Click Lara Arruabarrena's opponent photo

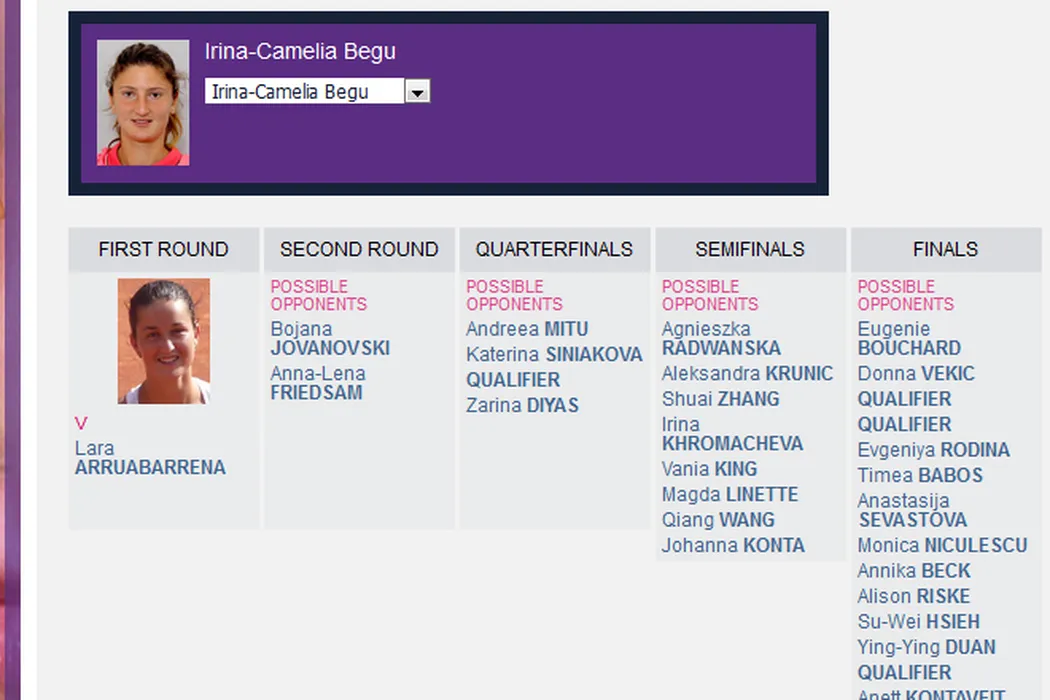coord(164,341)
